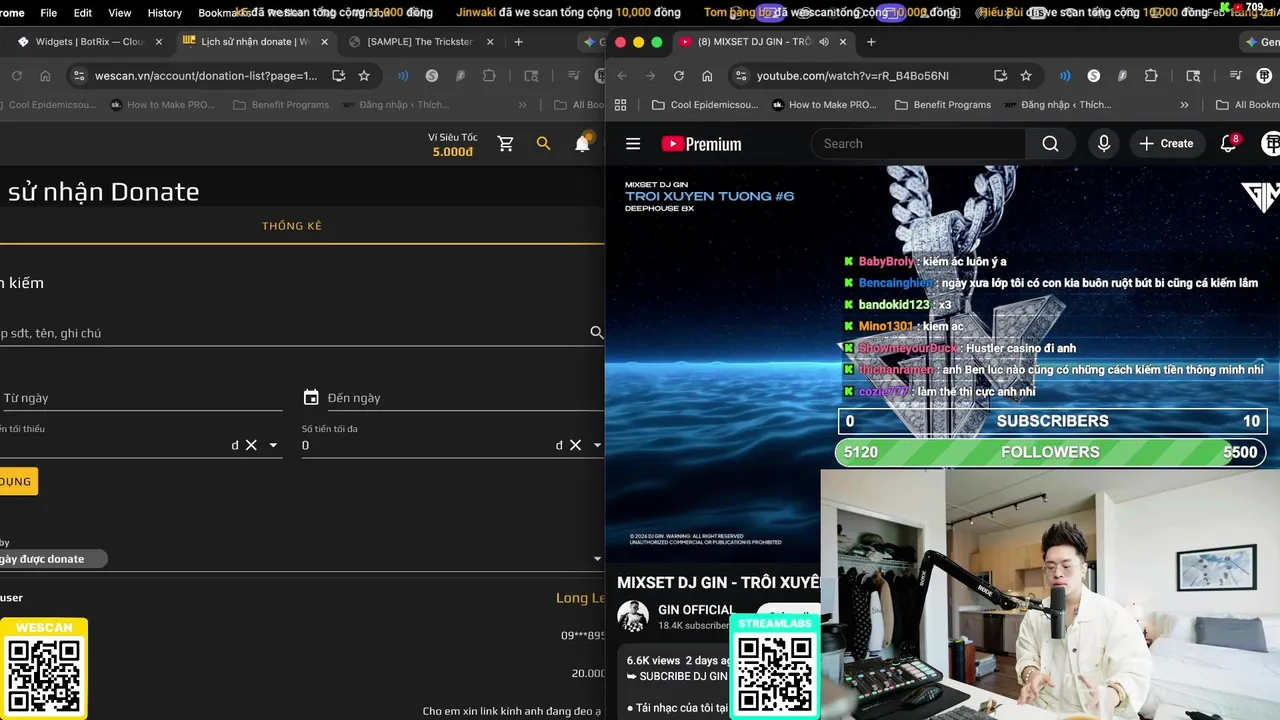Open the GIN OFFICIAL channel avatar
The height and width of the screenshot is (720, 1280).
(633, 617)
